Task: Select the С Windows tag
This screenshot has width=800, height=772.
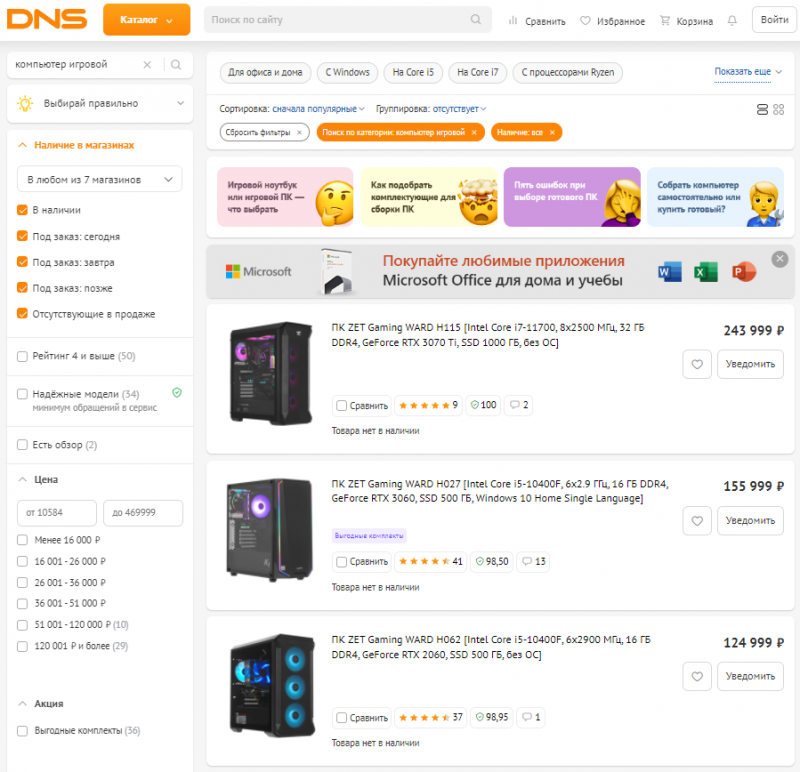Action: pyautogui.click(x=347, y=72)
